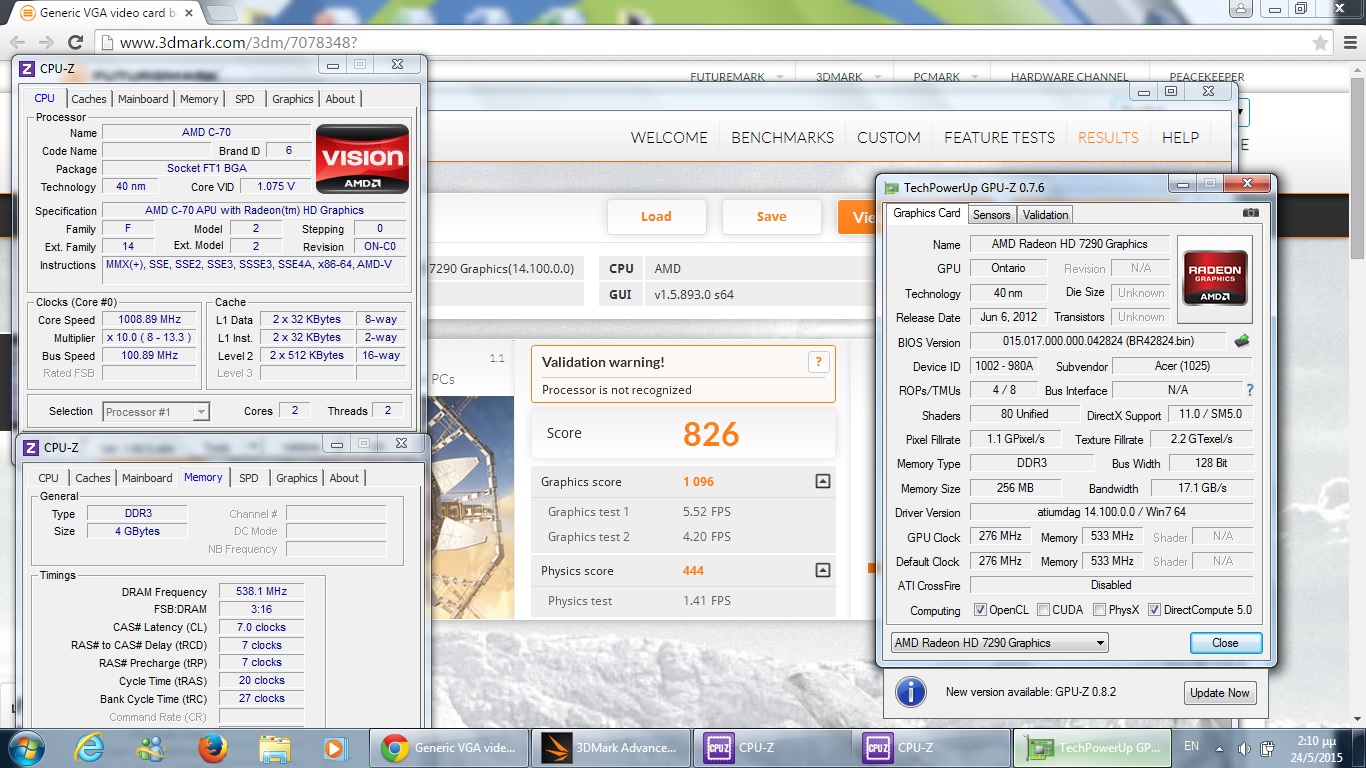This screenshot has width=1366, height=768.
Task: Toggle DirectCompute 5.0 checkbox
Action: pyautogui.click(x=1154, y=610)
